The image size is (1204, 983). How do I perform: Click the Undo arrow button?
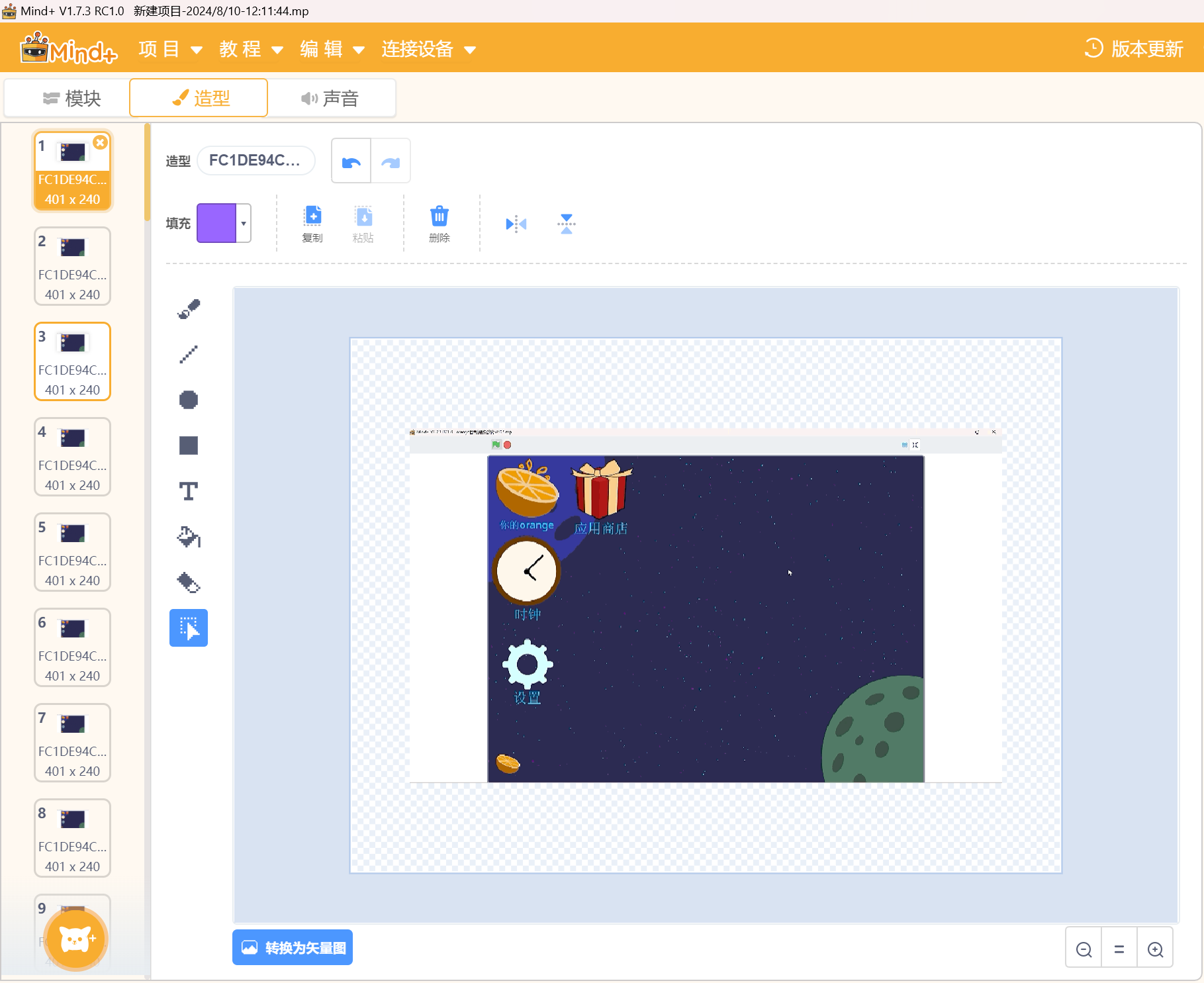[x=351, y=161]
